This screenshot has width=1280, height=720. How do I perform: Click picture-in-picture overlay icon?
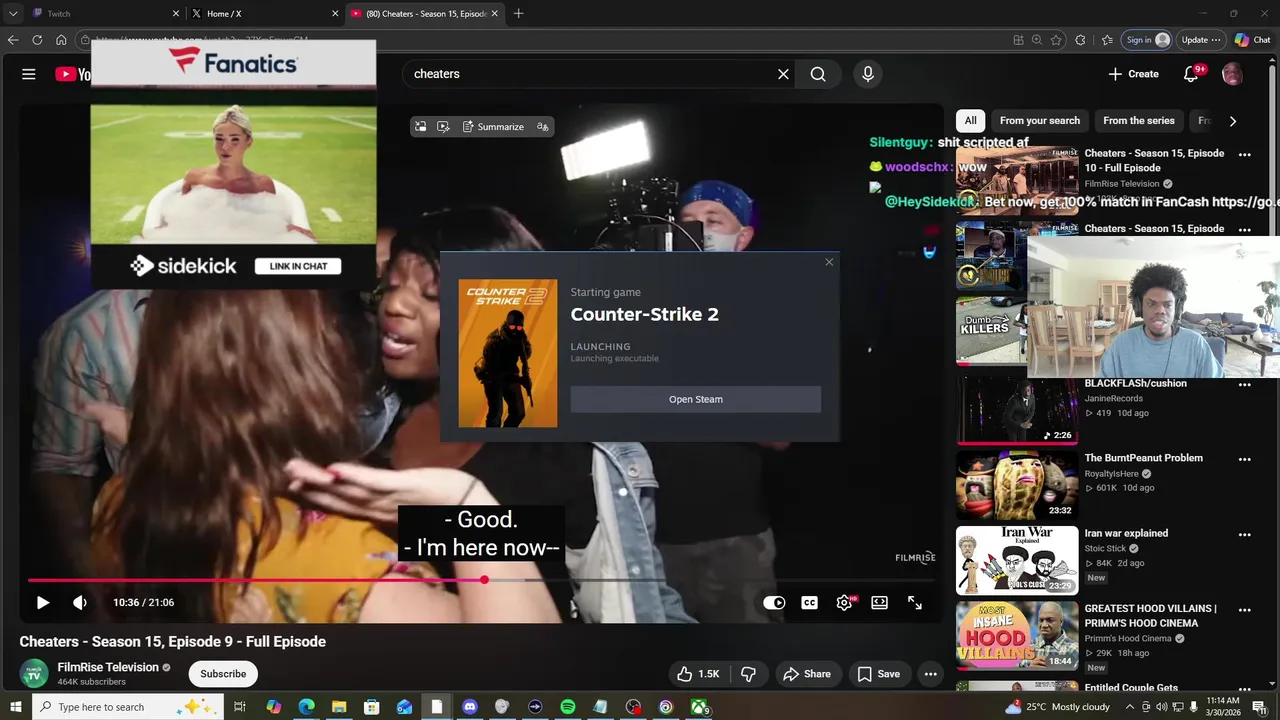(421, 127)
